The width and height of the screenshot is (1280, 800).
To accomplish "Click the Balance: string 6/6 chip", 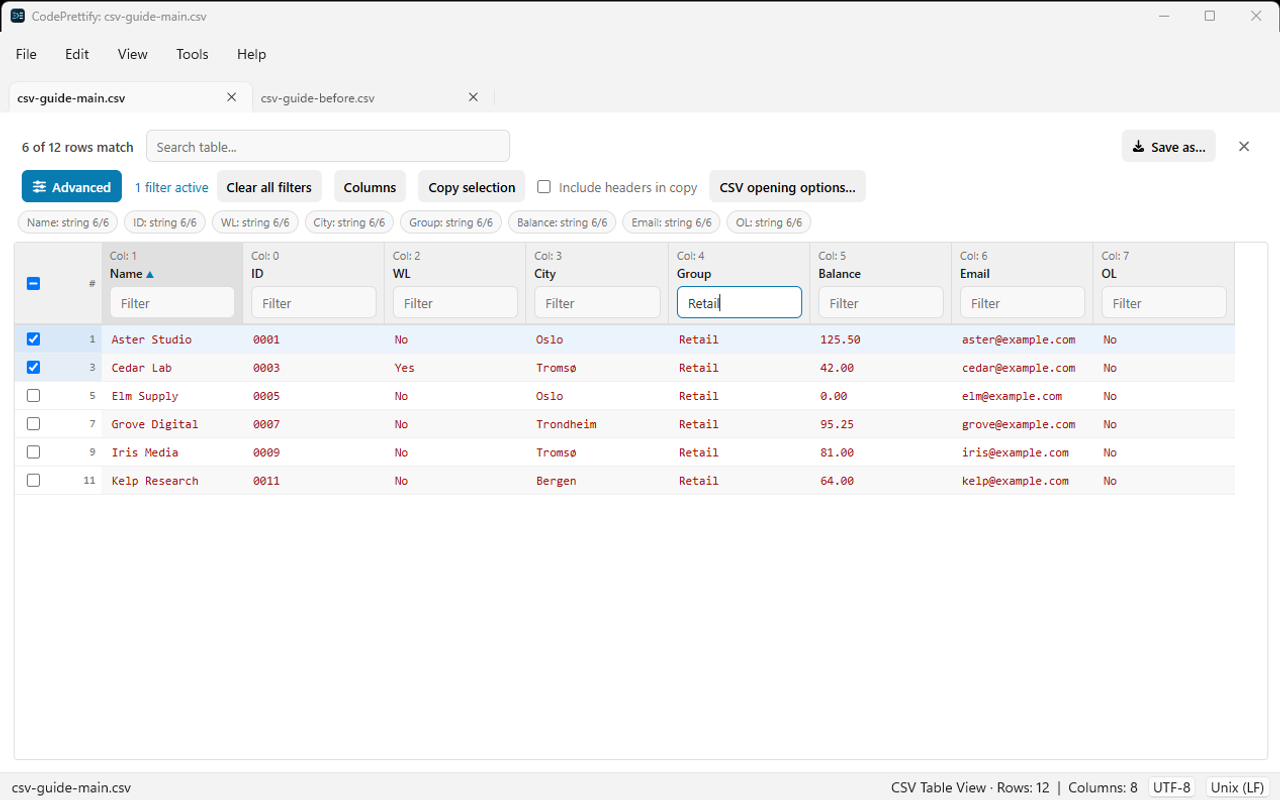I will pyautogui.click(x=562, y=222).
